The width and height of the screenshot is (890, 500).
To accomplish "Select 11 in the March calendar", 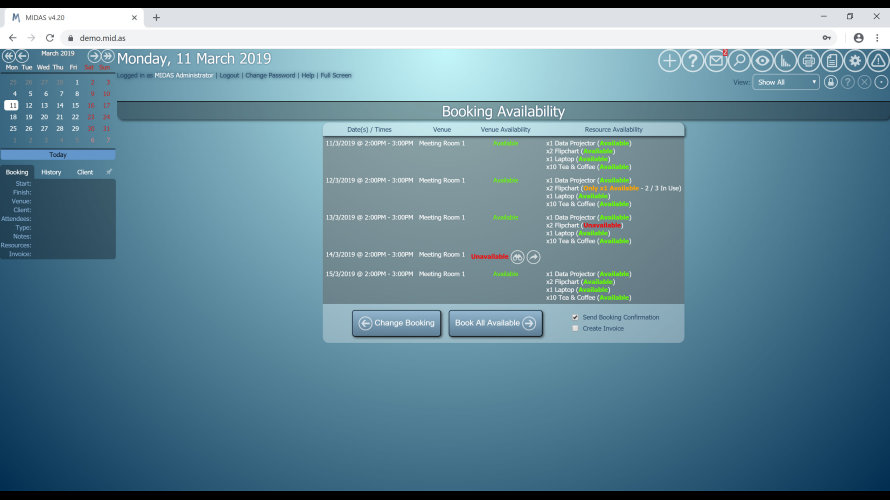I will (x=12, y=106).
